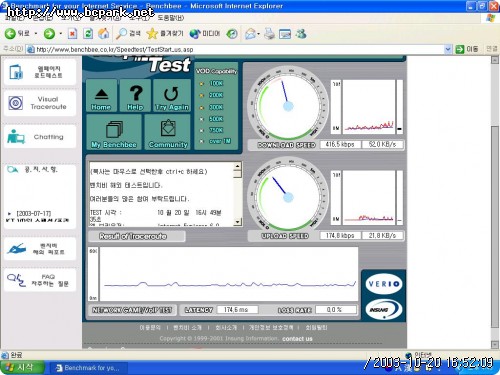Open the Help menu in menu bar
Image resolution: width=500 pixels, height=375 pixels.
[170, 18]
